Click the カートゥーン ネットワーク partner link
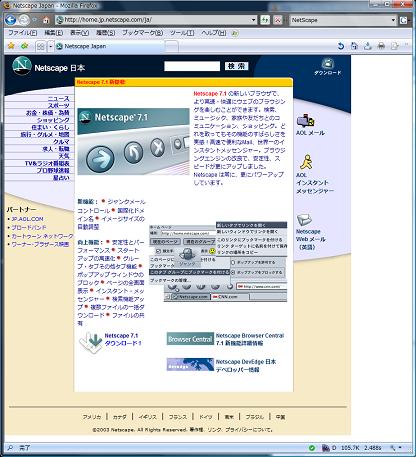 coord(42,236)
